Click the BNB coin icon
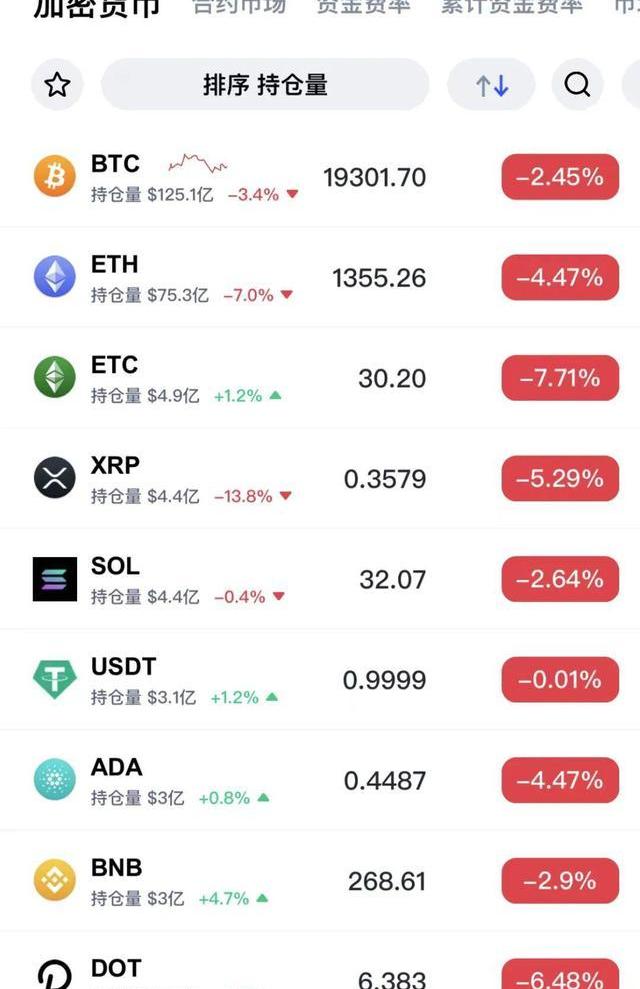This screenshot has height=989, width=640. click(55, 881)
